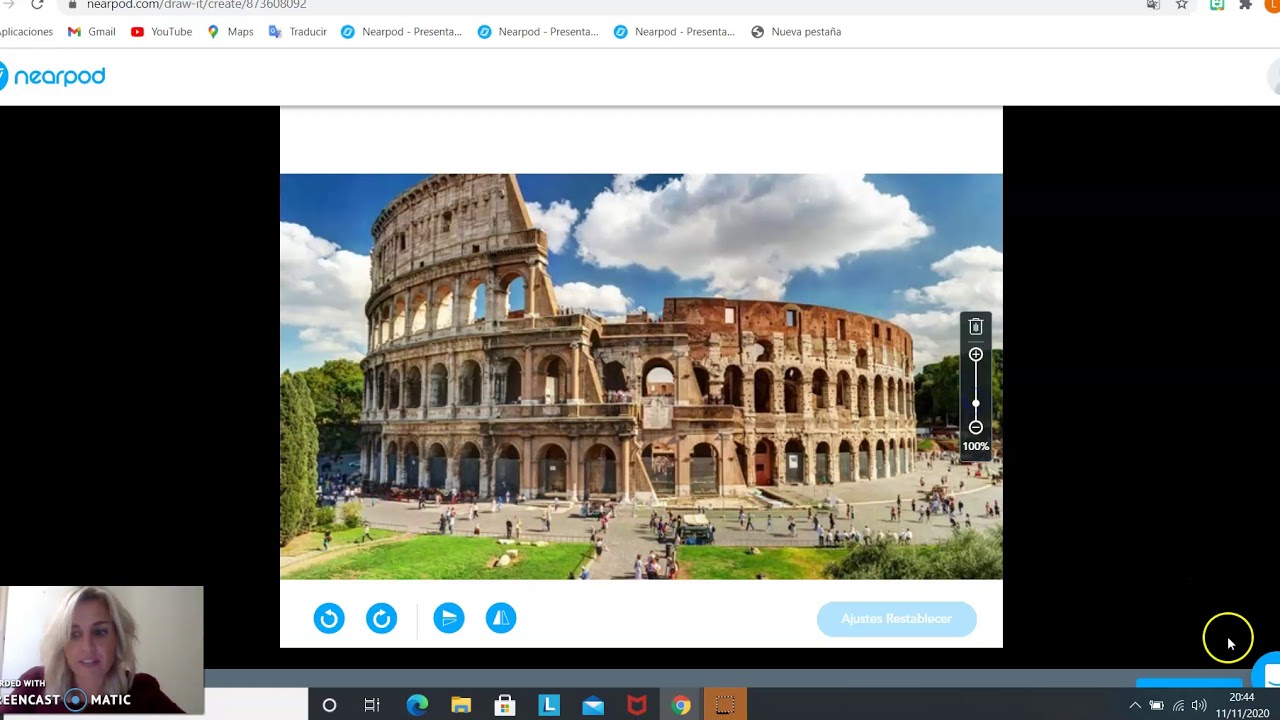The width and height of the screenshot is (1280, 720).
Task: Open screen recorder app on taskbar
Action: (x=725, y=705)
